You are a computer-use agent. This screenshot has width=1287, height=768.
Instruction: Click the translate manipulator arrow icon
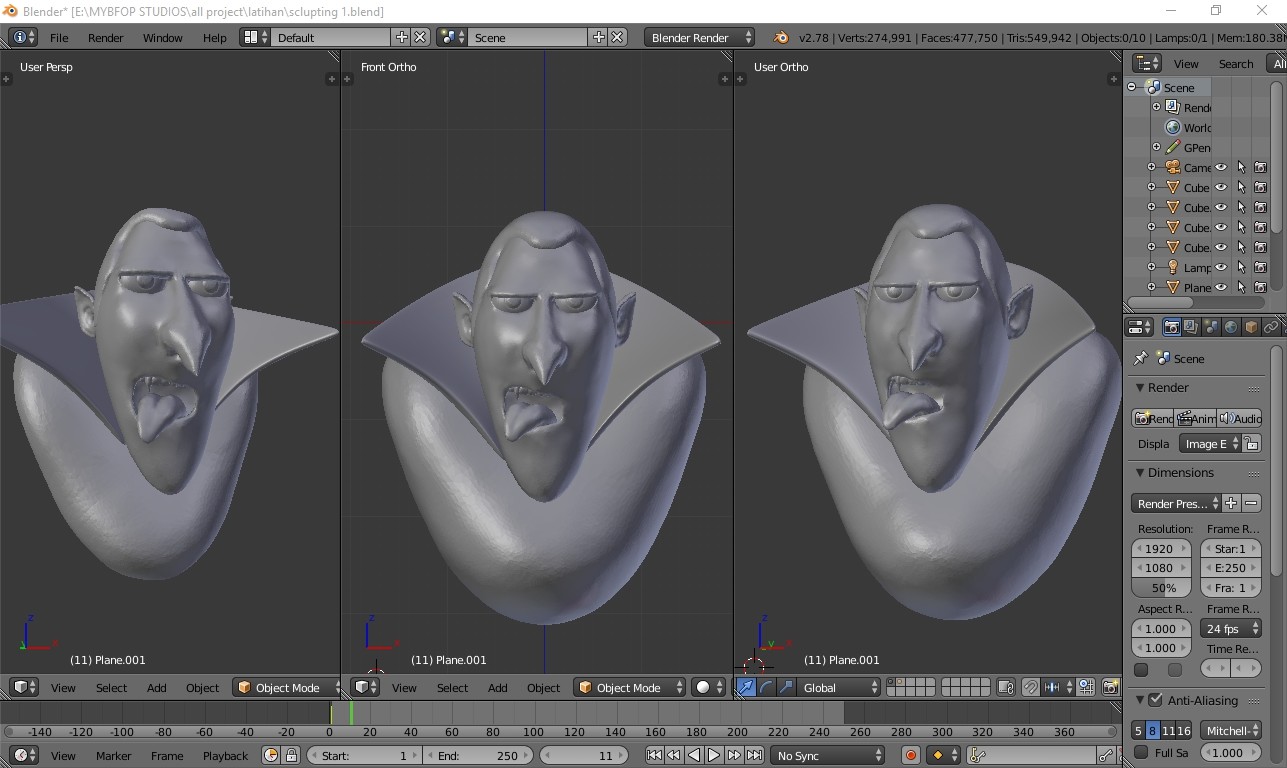[x=746, y=687]
